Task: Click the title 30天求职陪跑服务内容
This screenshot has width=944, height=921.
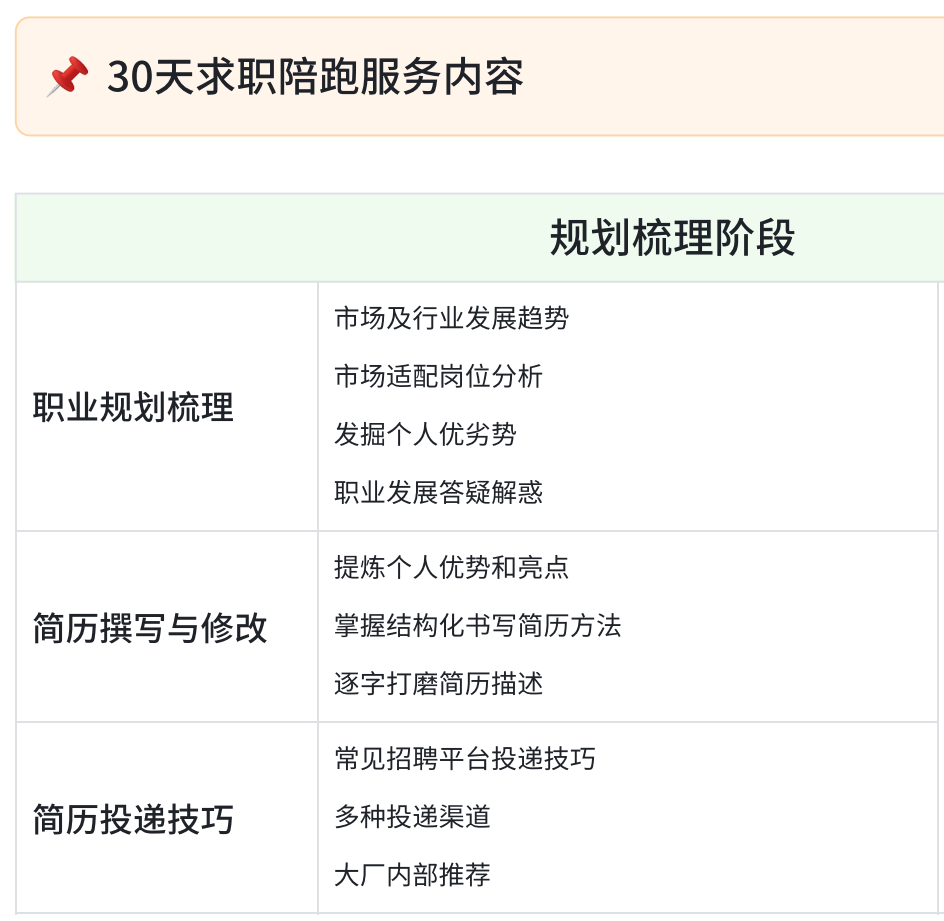Action: (314, 77)
